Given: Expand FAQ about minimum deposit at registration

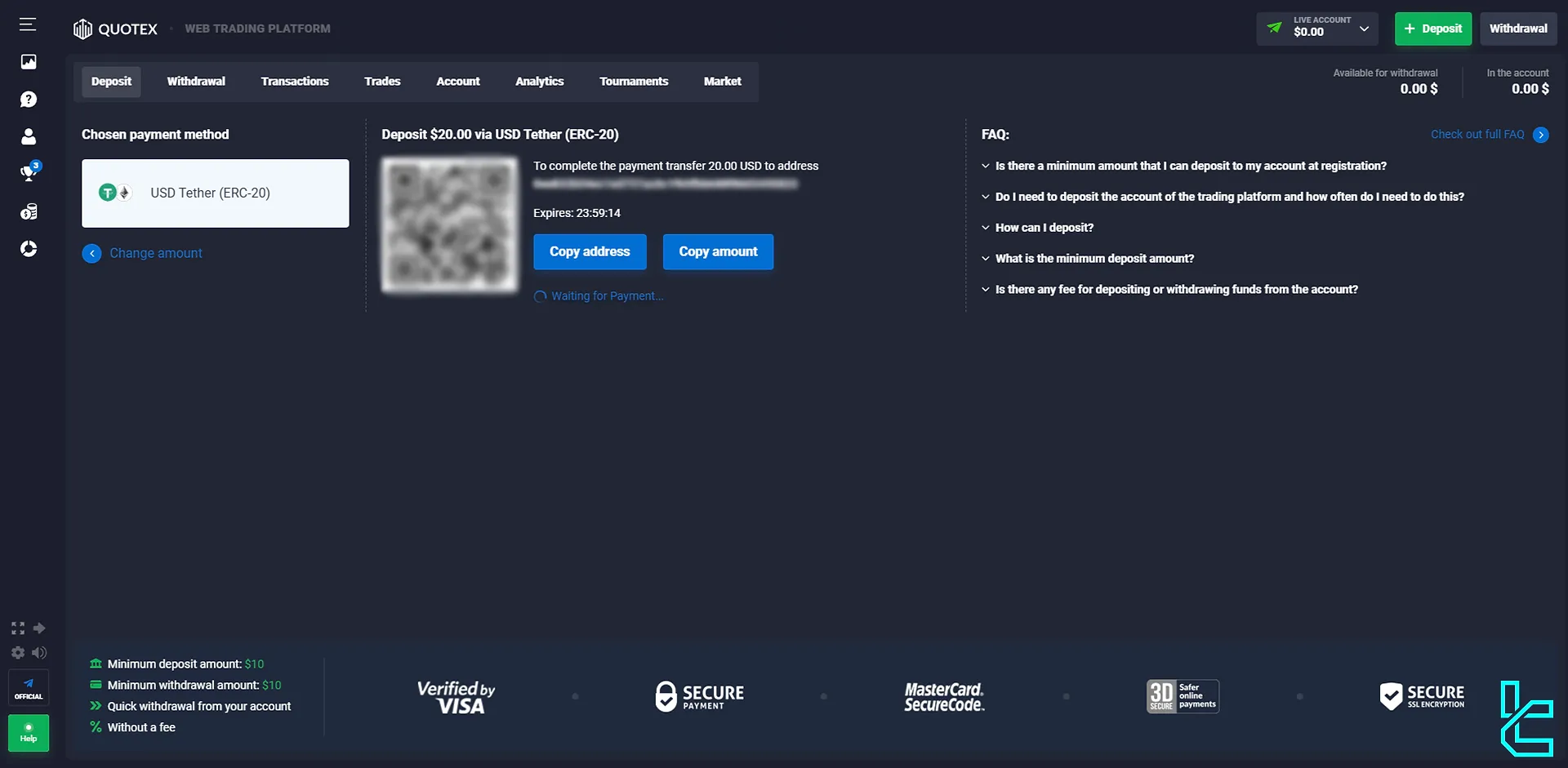Looking at the screenshot, I should pyautogui.click(x=1184, y=166).
